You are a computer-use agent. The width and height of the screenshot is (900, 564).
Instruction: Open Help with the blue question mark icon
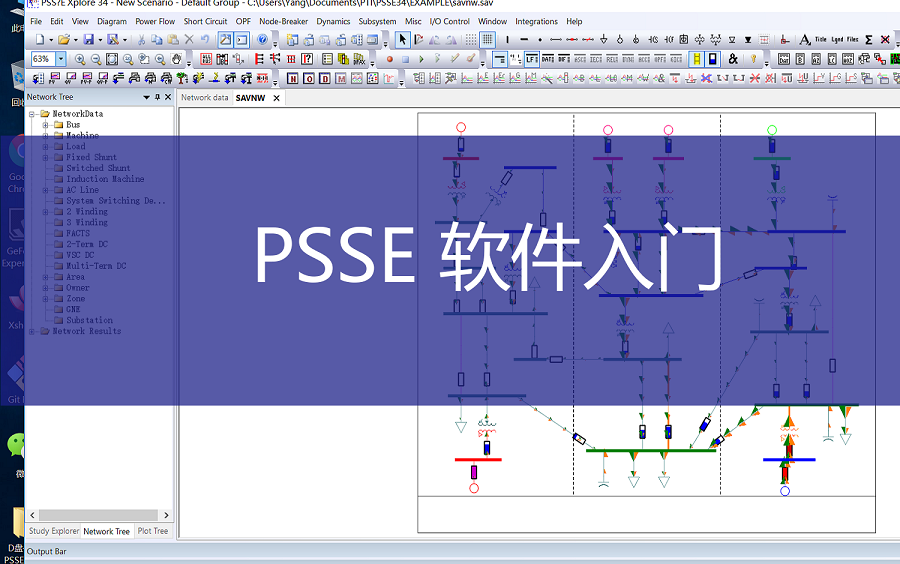coord(262,39)
